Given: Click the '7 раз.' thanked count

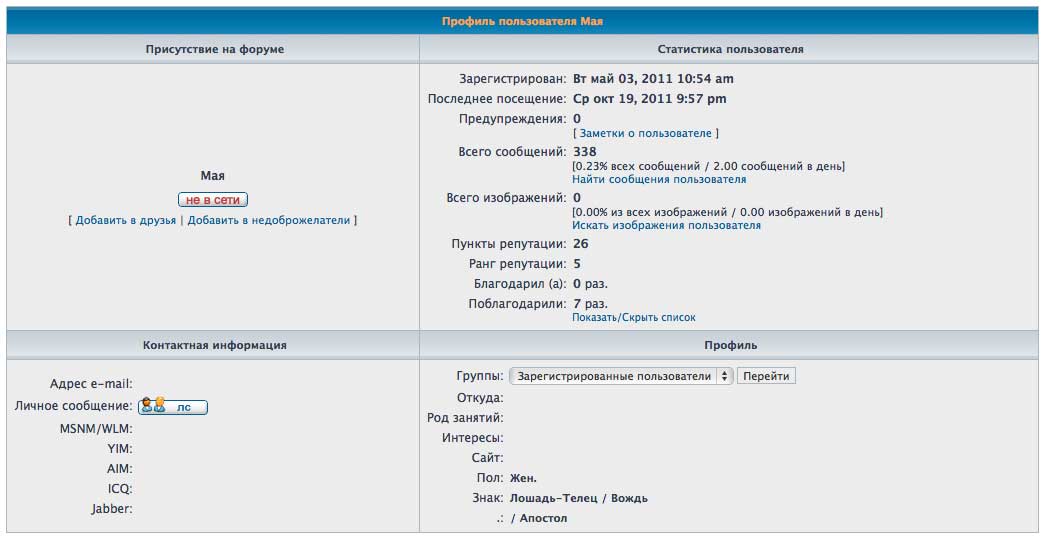Looking at the screenshot, I should point(590,304).
